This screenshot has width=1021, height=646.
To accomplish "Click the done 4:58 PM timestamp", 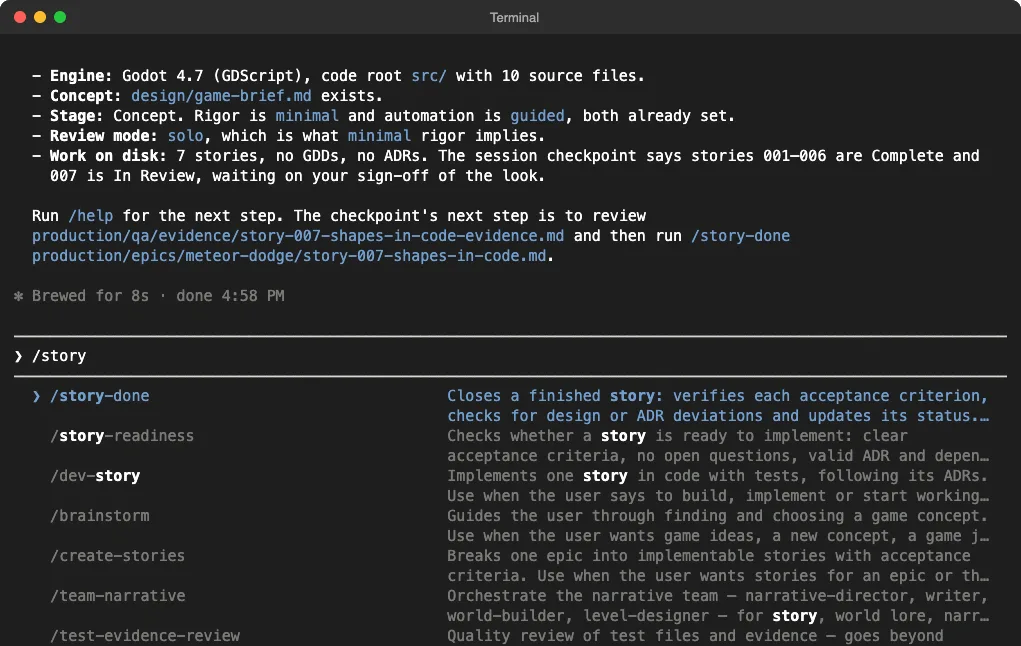I will click(x=231, y=296).
